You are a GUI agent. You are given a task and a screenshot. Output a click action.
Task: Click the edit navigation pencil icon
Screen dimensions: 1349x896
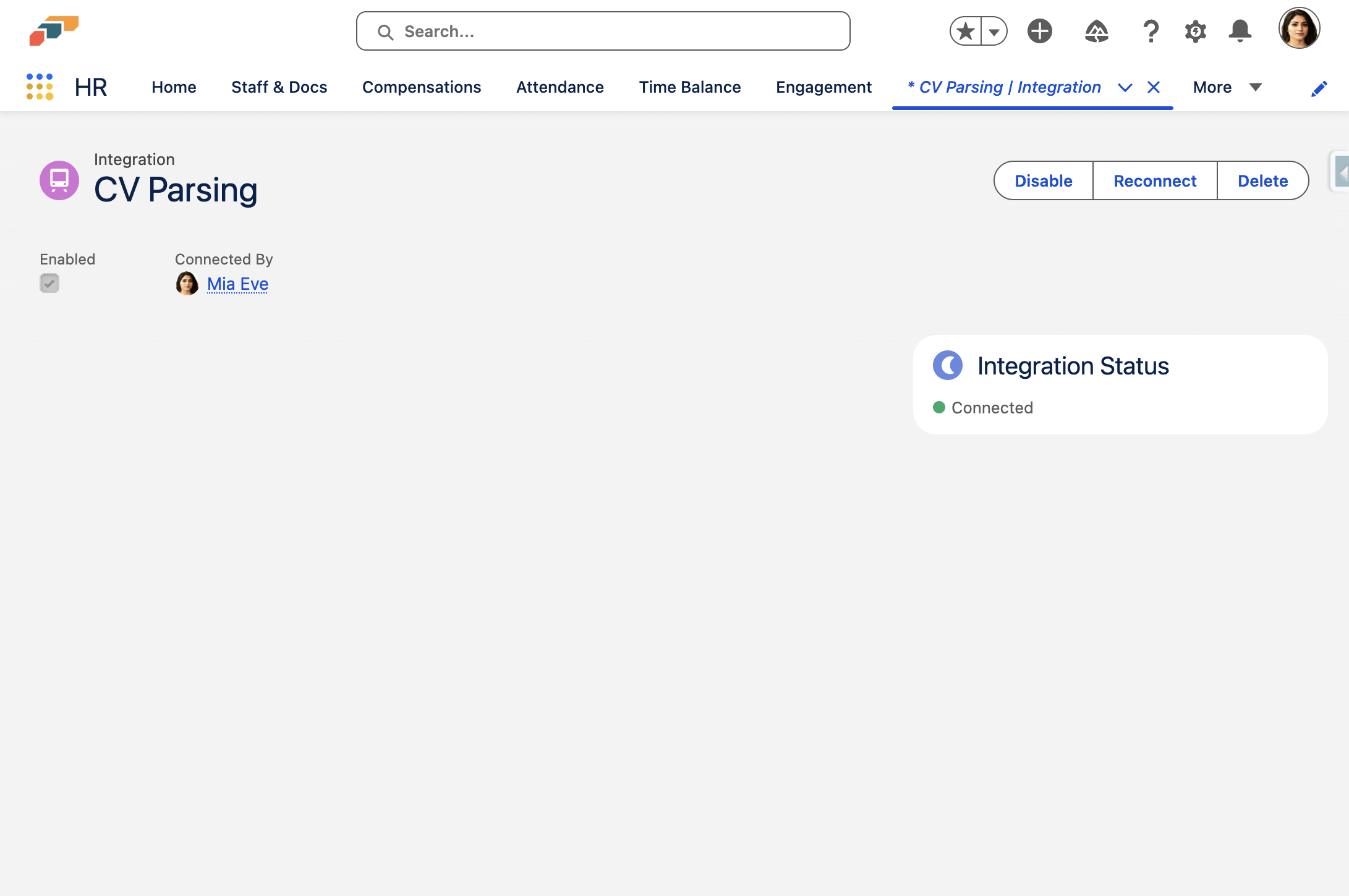tap(1319, 89)
